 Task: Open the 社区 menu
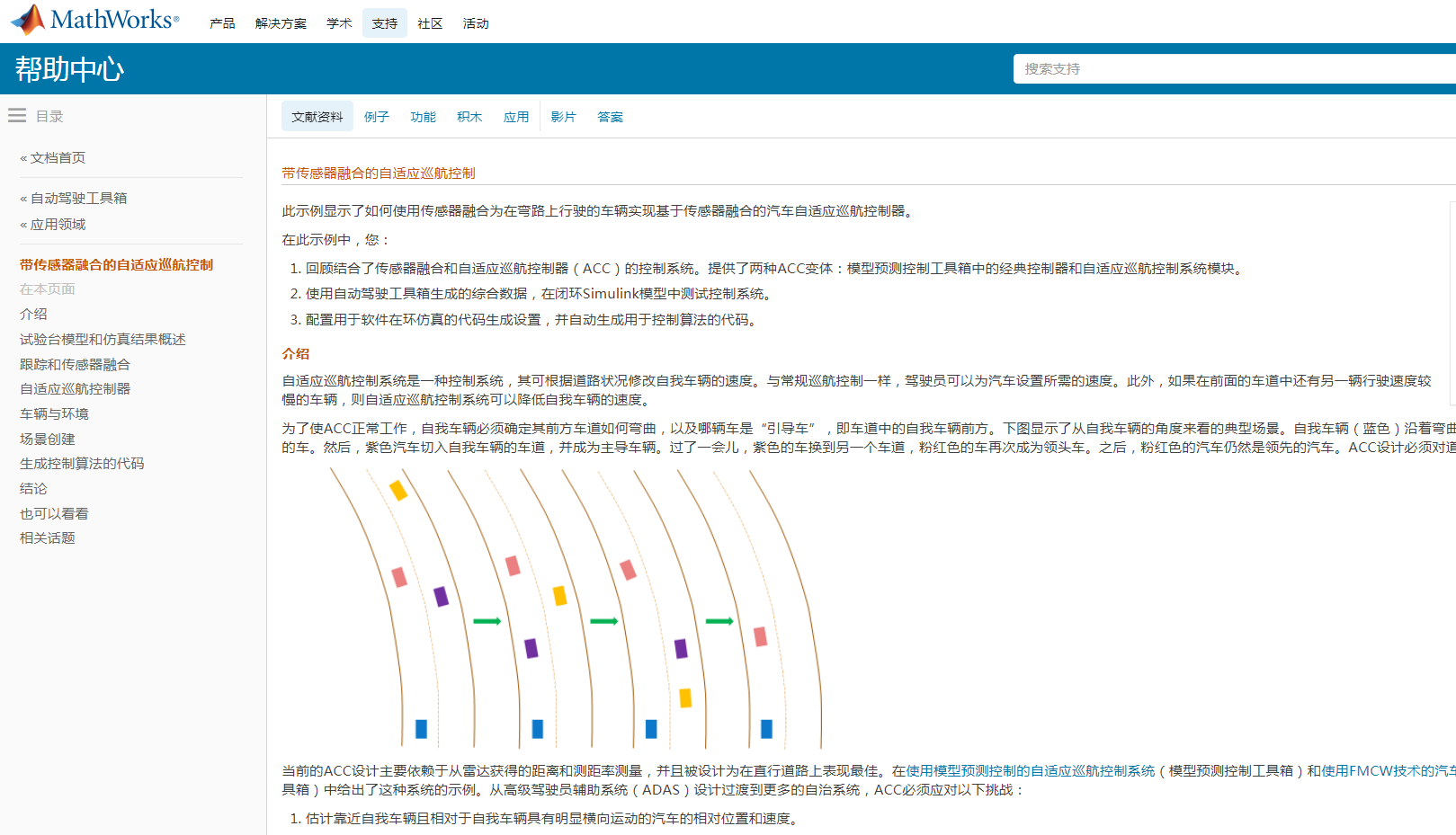coord(430,23)
